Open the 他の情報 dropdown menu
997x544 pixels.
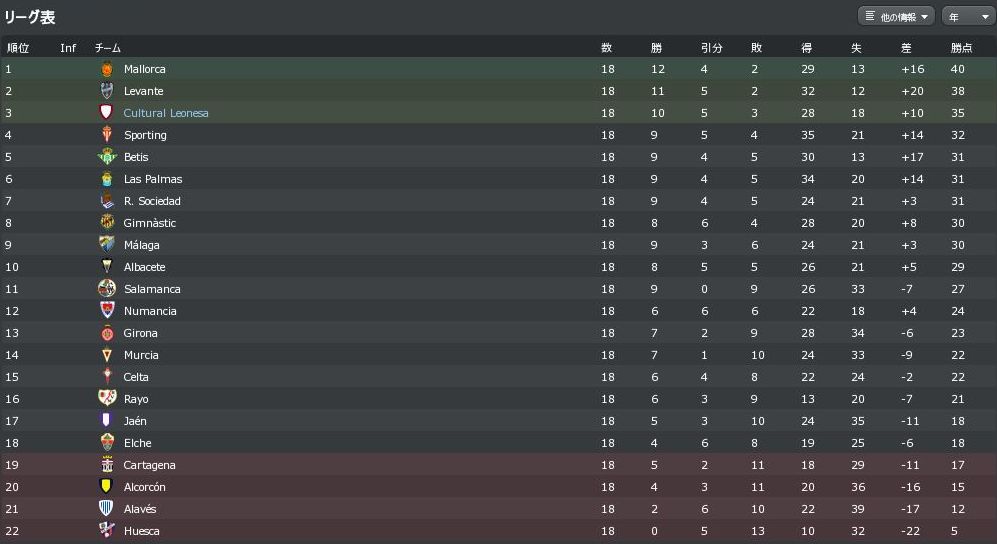click(896, 17)
